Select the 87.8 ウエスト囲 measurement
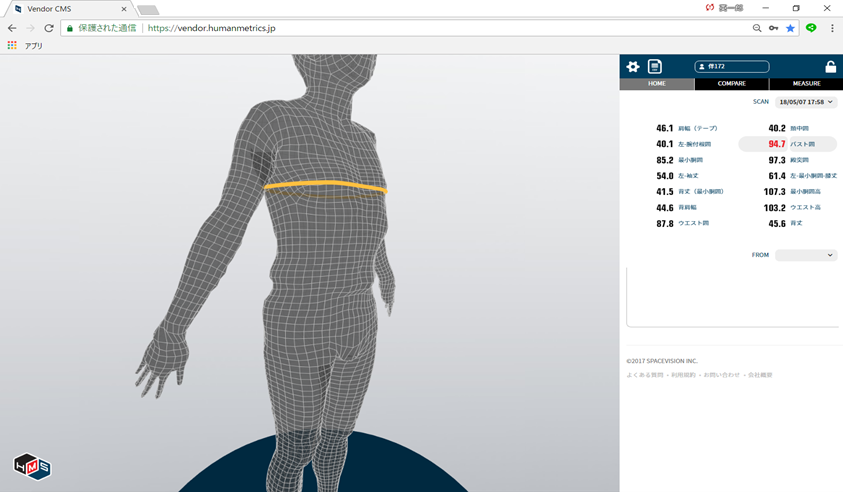The image size is (843, 492). click(x=682, y=223)
